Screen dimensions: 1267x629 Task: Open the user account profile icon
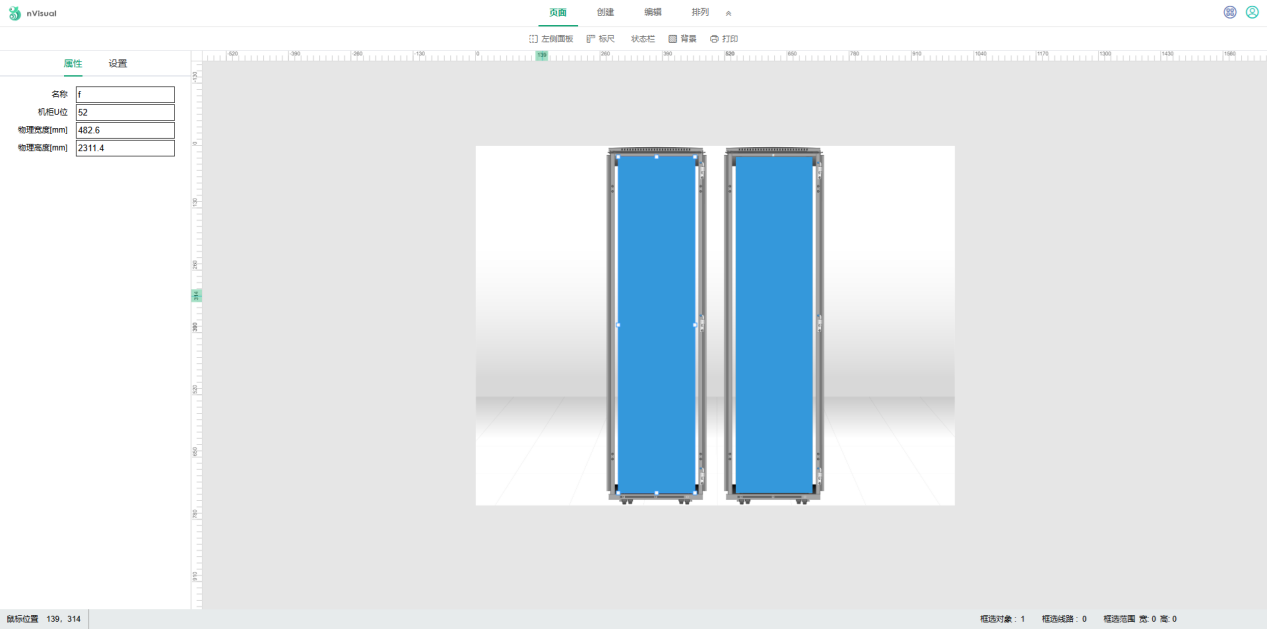[1252, 12]
